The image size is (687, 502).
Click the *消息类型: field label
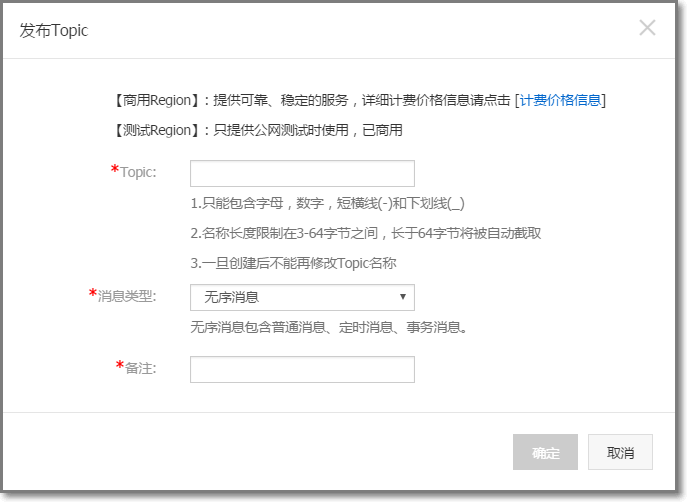pyautogui.click(x=123, y=296)
